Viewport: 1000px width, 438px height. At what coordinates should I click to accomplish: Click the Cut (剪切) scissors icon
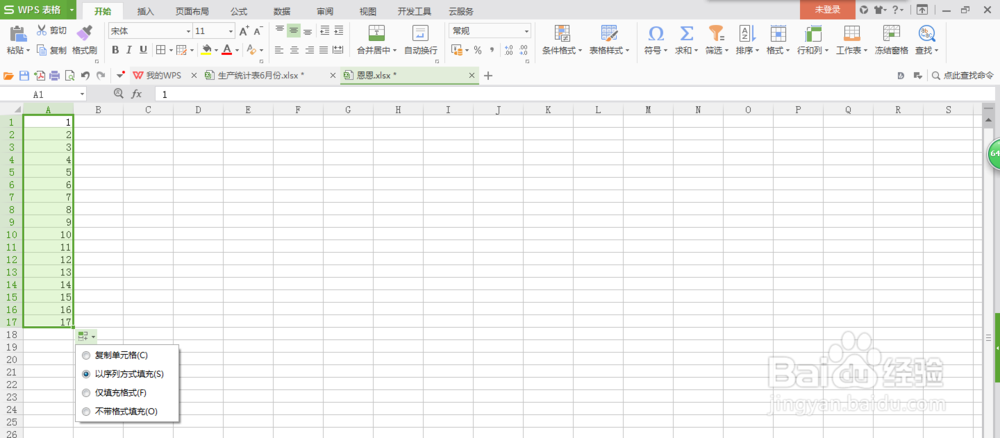42,30
